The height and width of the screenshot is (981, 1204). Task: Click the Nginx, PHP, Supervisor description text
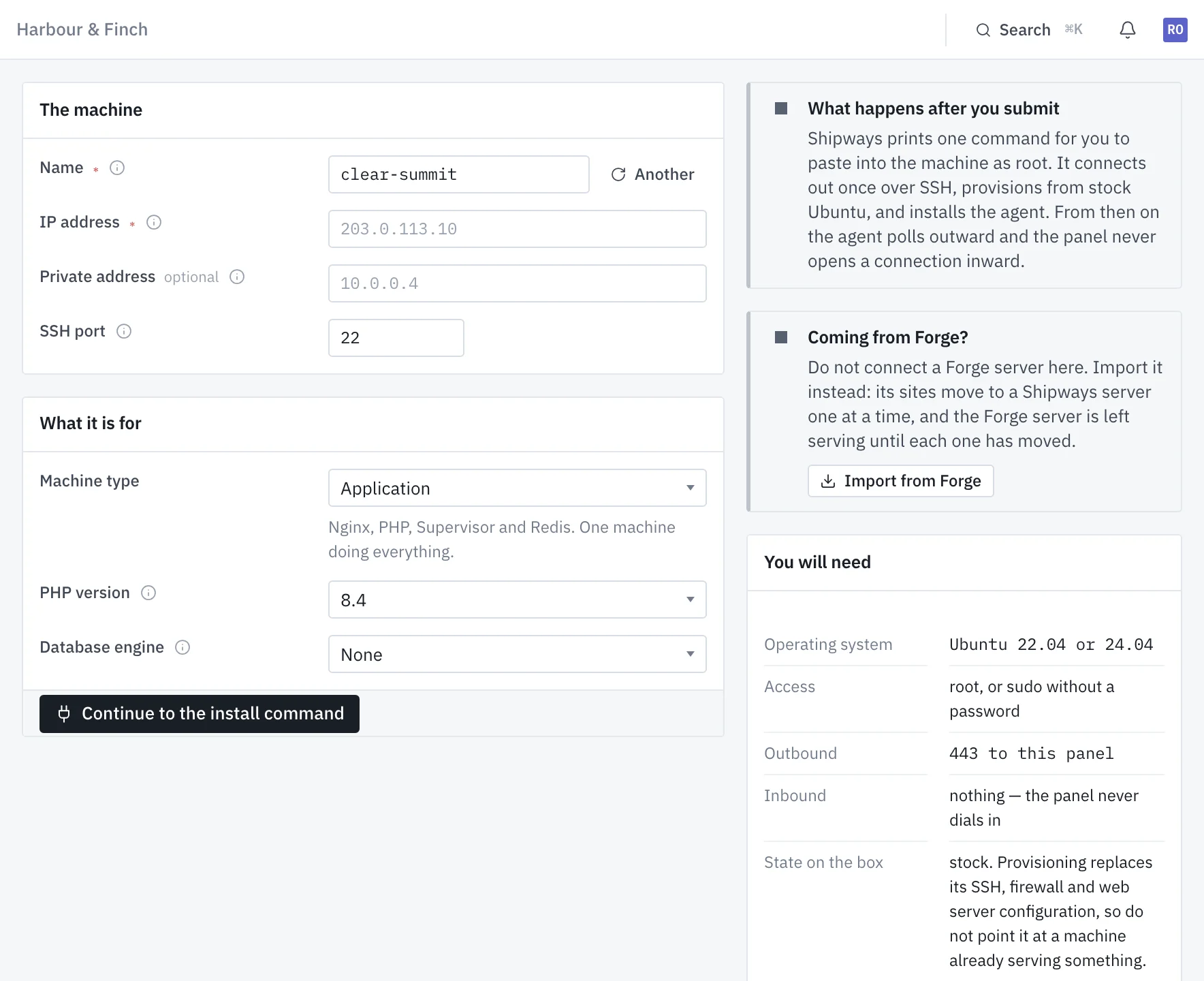pos(501,540)
